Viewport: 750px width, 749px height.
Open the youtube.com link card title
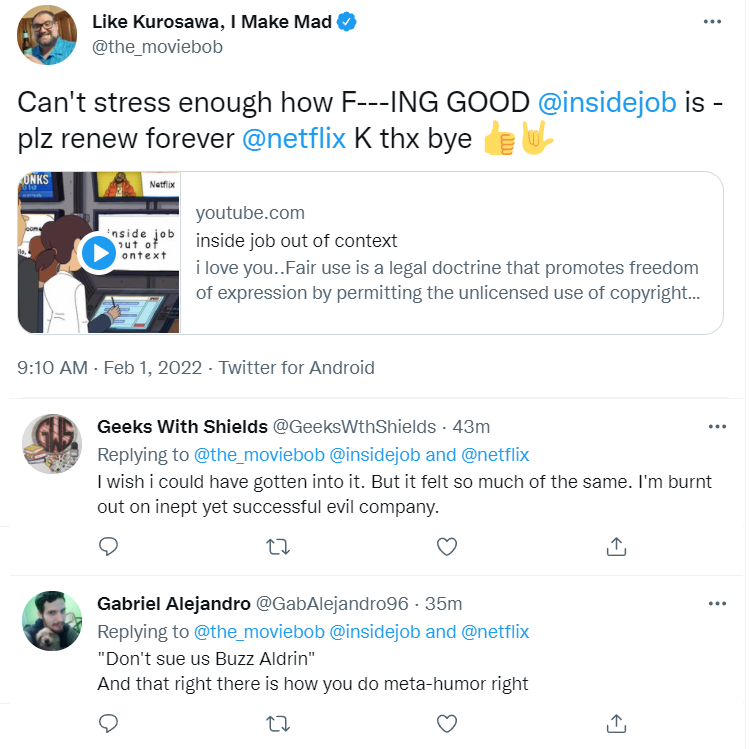298,242
